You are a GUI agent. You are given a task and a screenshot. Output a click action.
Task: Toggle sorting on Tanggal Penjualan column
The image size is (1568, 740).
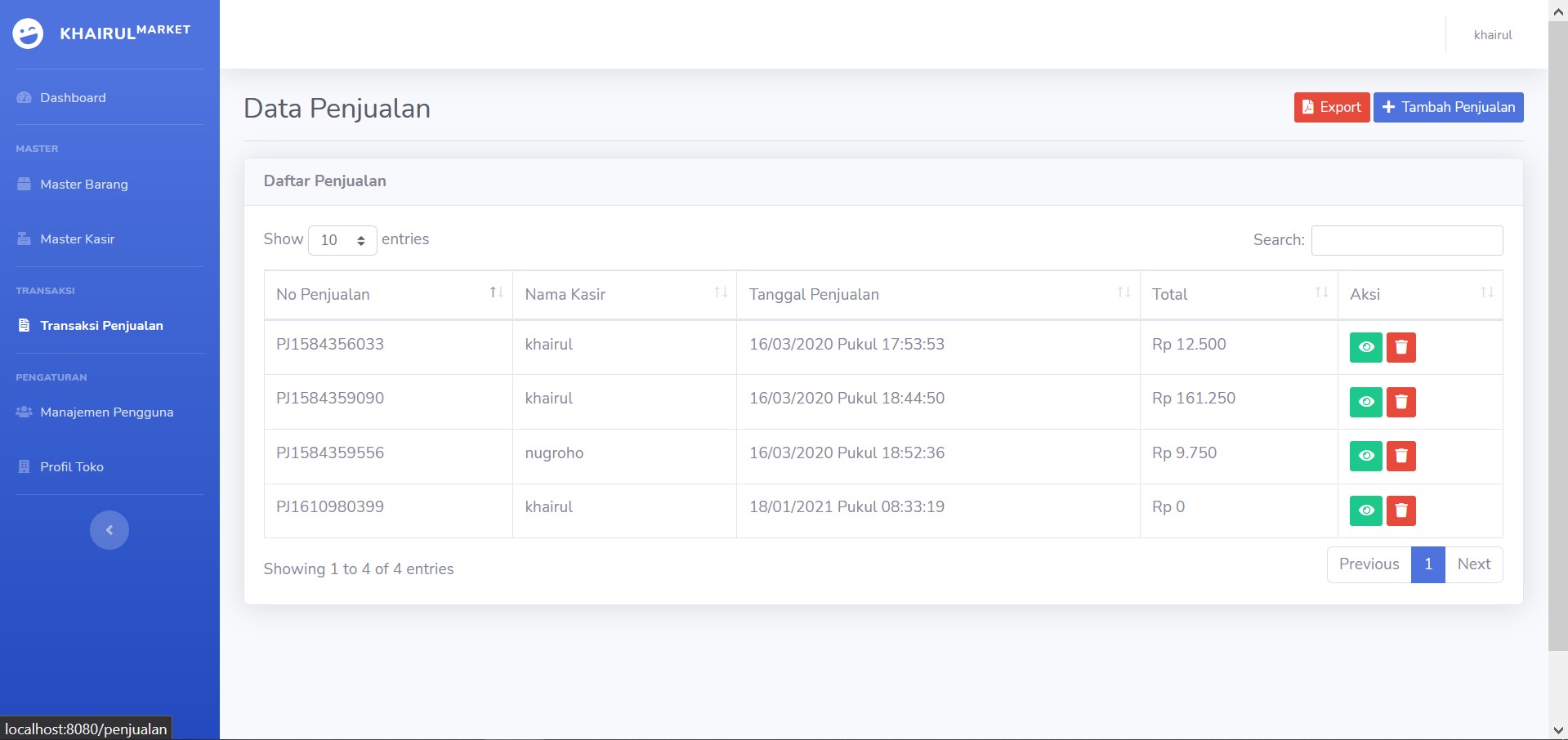[1122, 294]
